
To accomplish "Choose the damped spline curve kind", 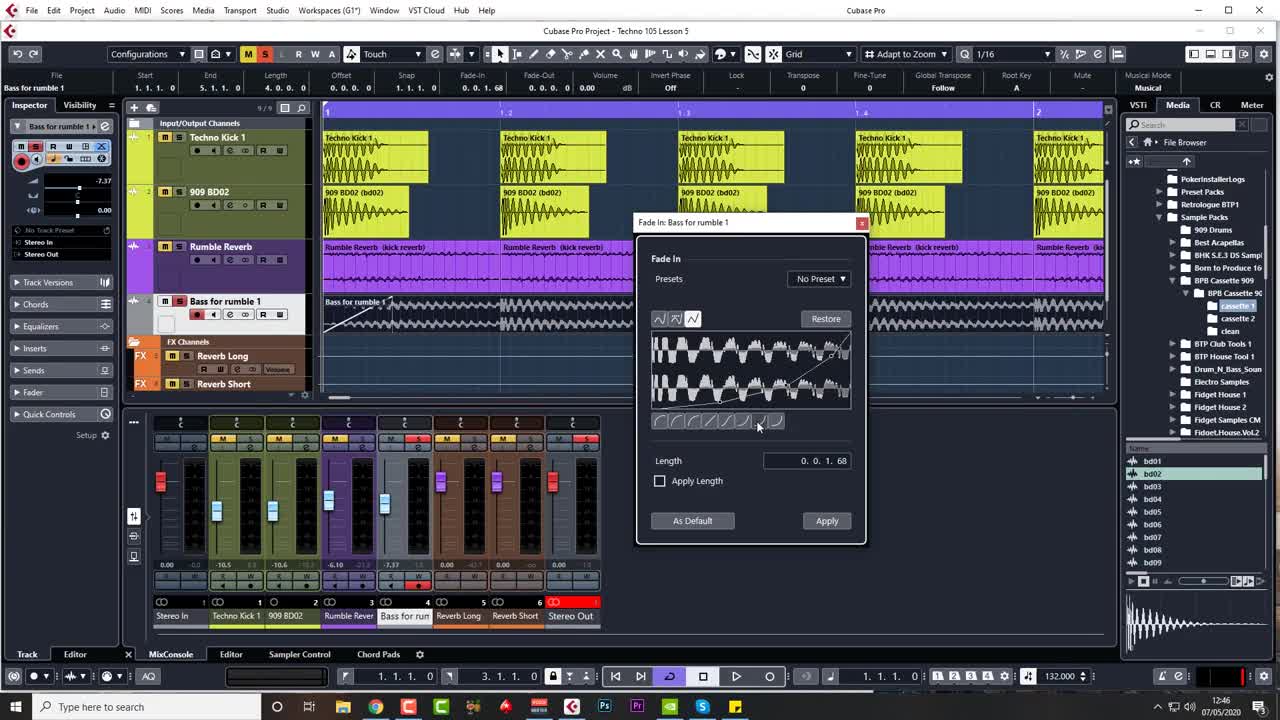I will click(676, 319).
